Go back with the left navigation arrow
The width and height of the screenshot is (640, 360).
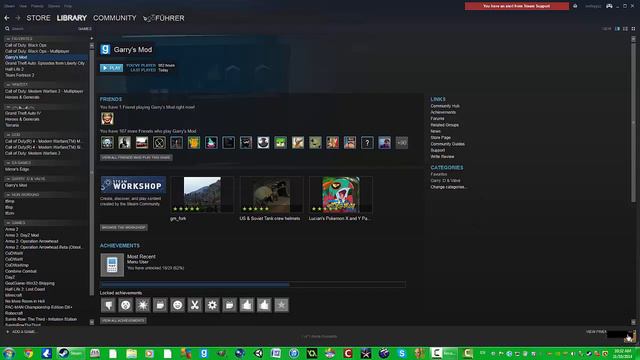(x=7, y=18)
